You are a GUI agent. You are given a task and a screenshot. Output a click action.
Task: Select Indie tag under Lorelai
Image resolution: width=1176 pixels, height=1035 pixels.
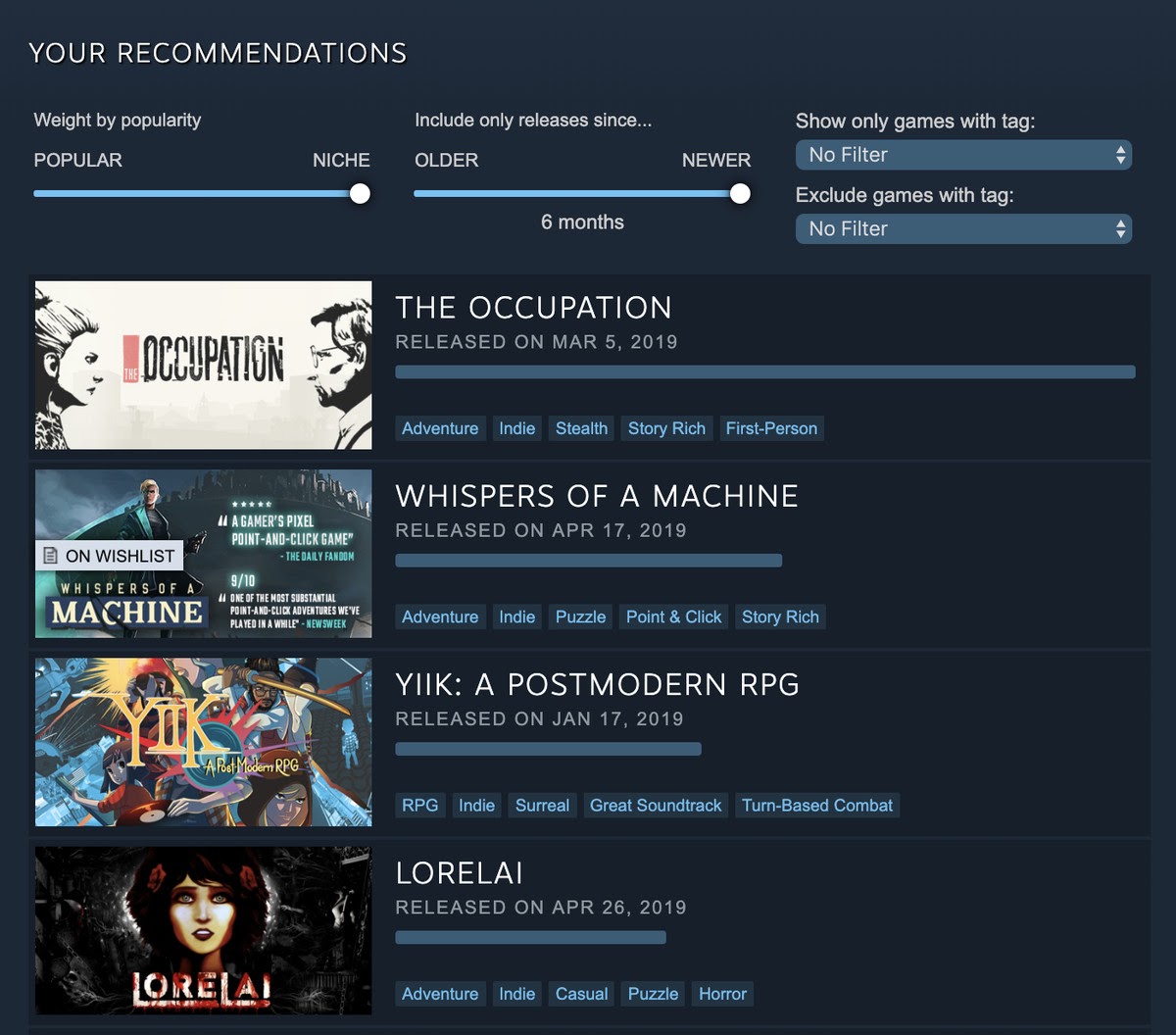point(516,993)
